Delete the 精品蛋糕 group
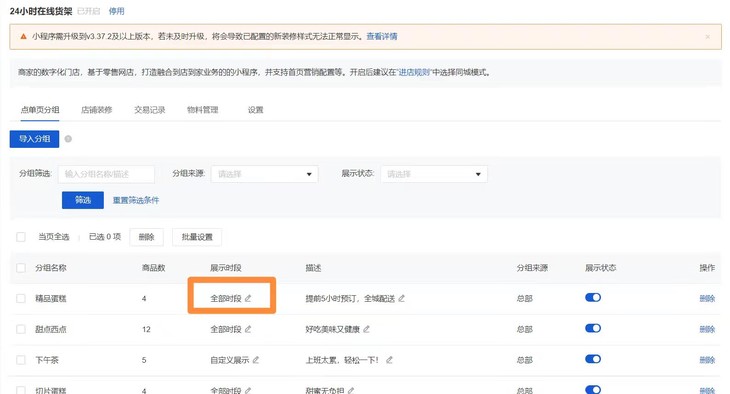The height and width of the screenshot is (394, 730). pyautogui.click(x=707, y=298)
